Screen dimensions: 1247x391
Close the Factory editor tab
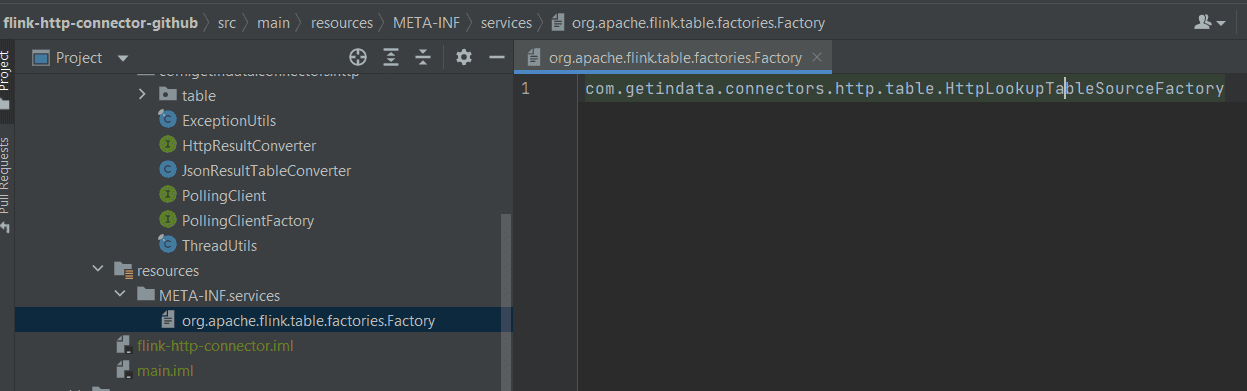coord(817,58)
